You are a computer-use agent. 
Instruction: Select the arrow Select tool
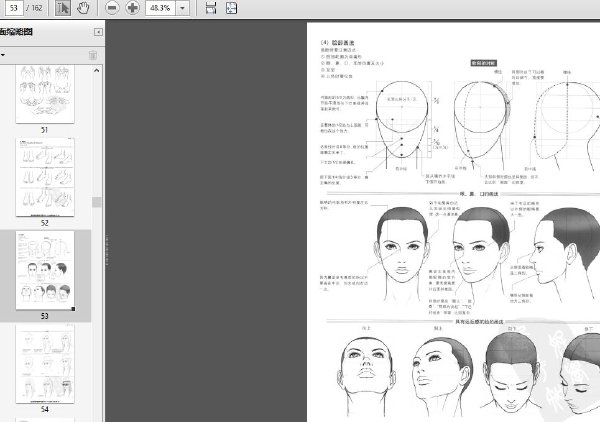tap(63, 8)
